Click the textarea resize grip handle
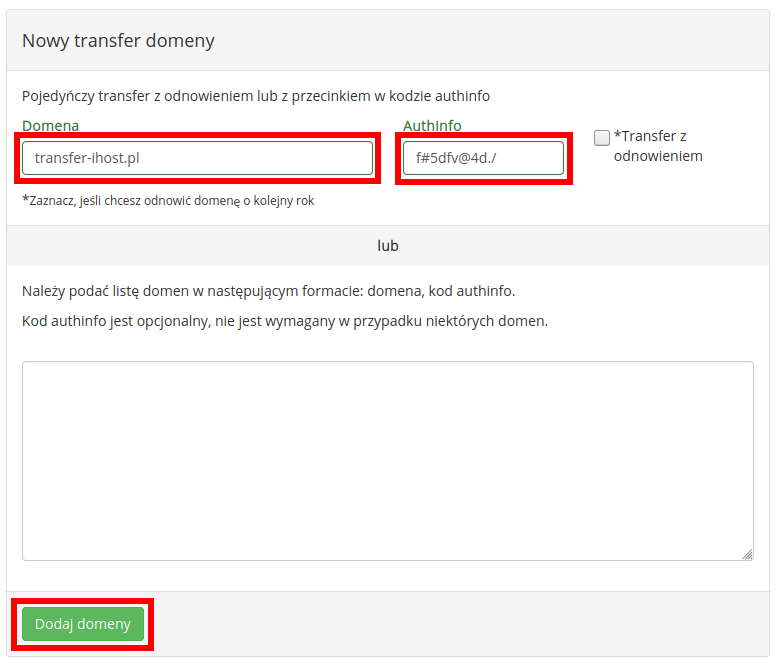The width and height of the screenshot is (779, 670). pyautogui.click(x=747, y=554)
